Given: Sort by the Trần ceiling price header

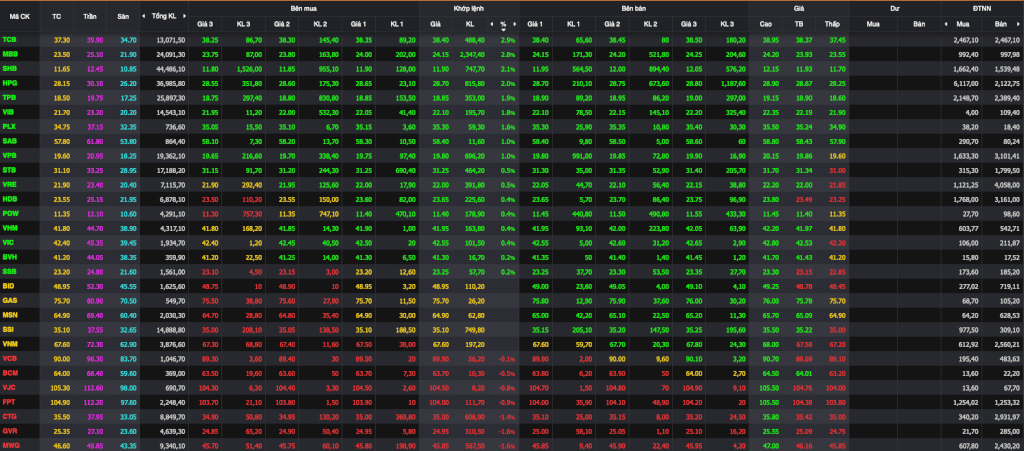Looking at the screenshot, I should coord(90,15).
